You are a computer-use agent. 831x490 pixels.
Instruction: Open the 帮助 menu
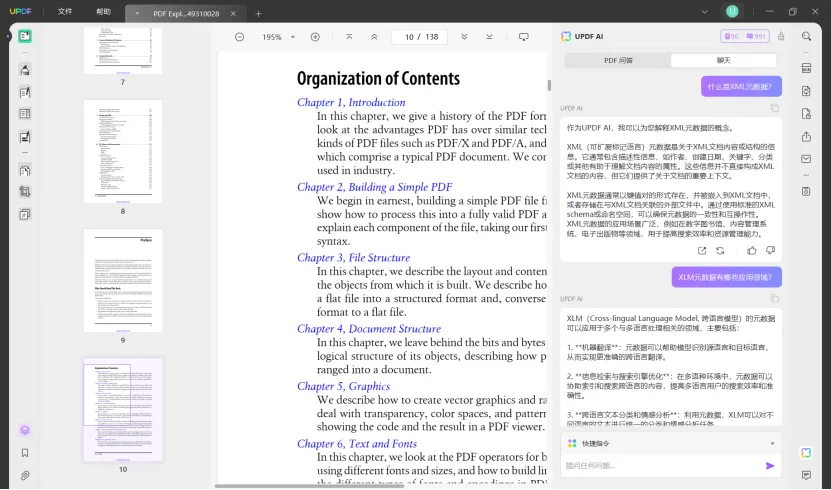pyautogui.click(x=104, y=12)
